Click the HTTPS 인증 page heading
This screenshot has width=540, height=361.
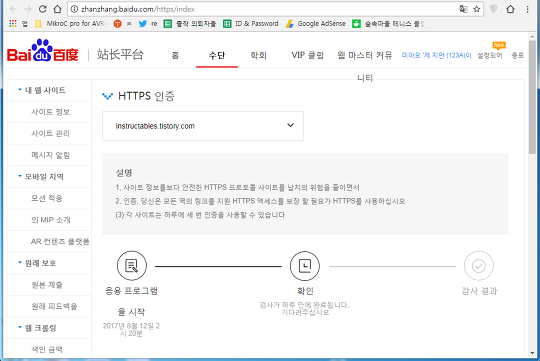click(146, 96)
